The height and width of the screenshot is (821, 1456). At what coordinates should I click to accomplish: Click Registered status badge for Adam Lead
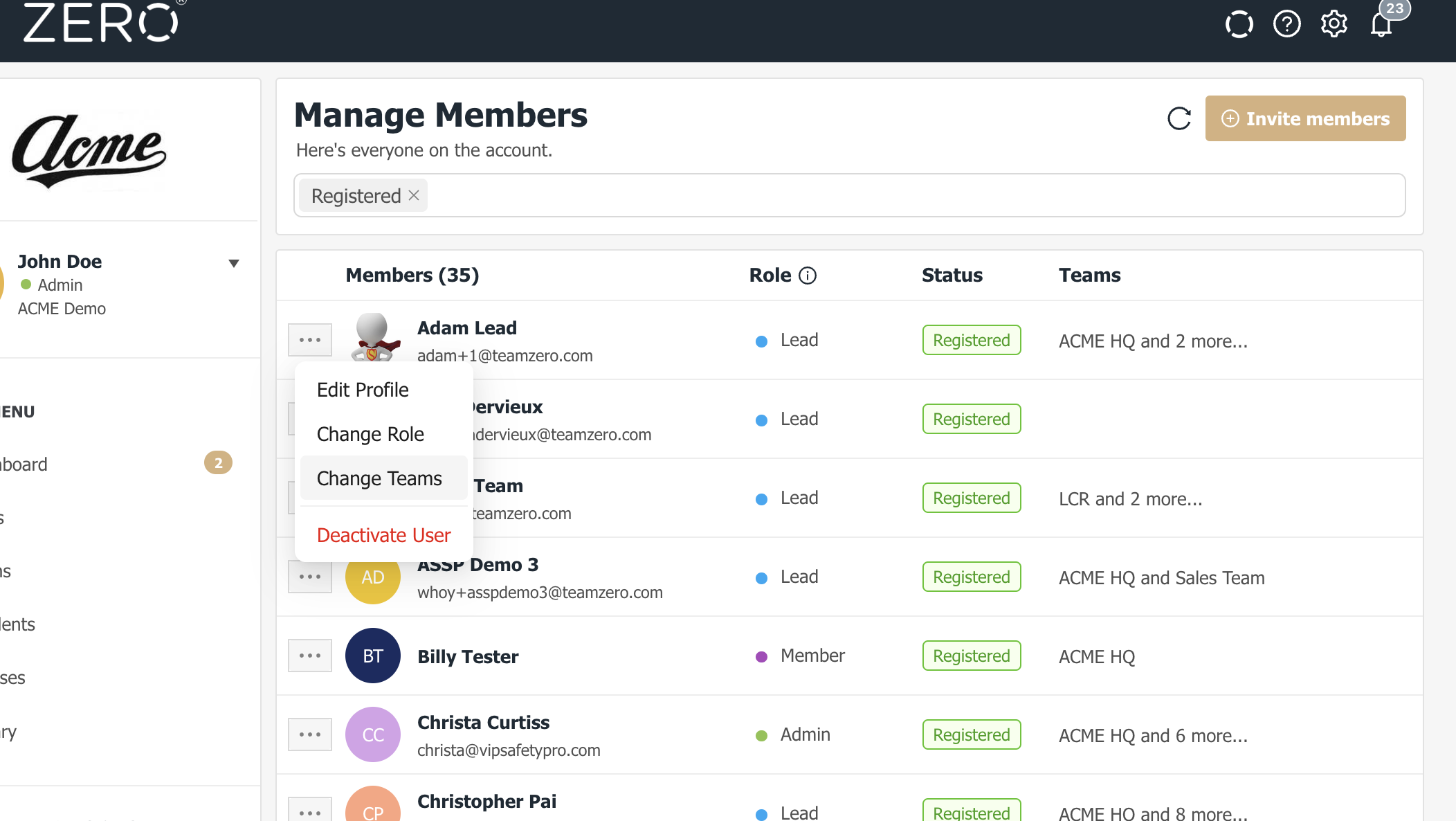tap(971, 340)
